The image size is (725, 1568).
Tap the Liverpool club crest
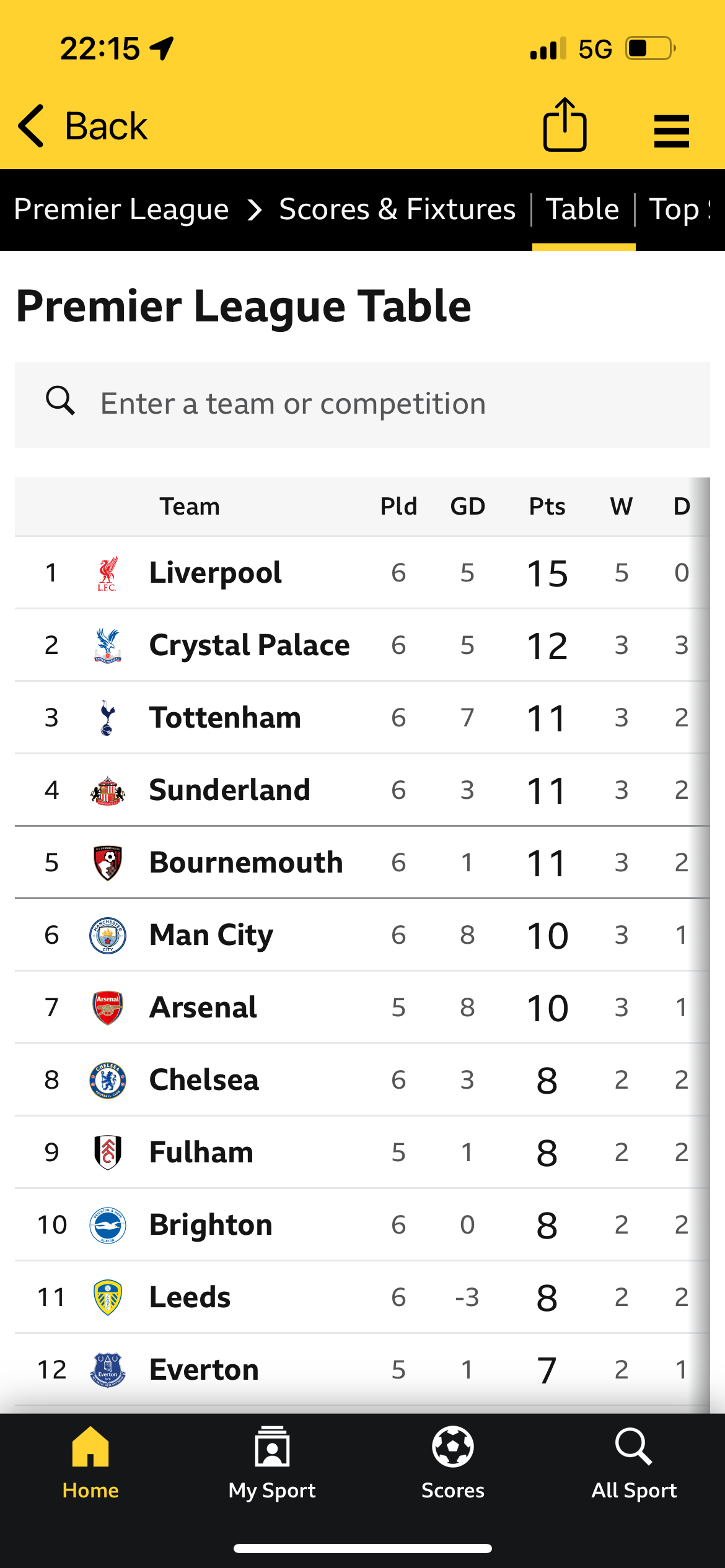coord(107,573)
